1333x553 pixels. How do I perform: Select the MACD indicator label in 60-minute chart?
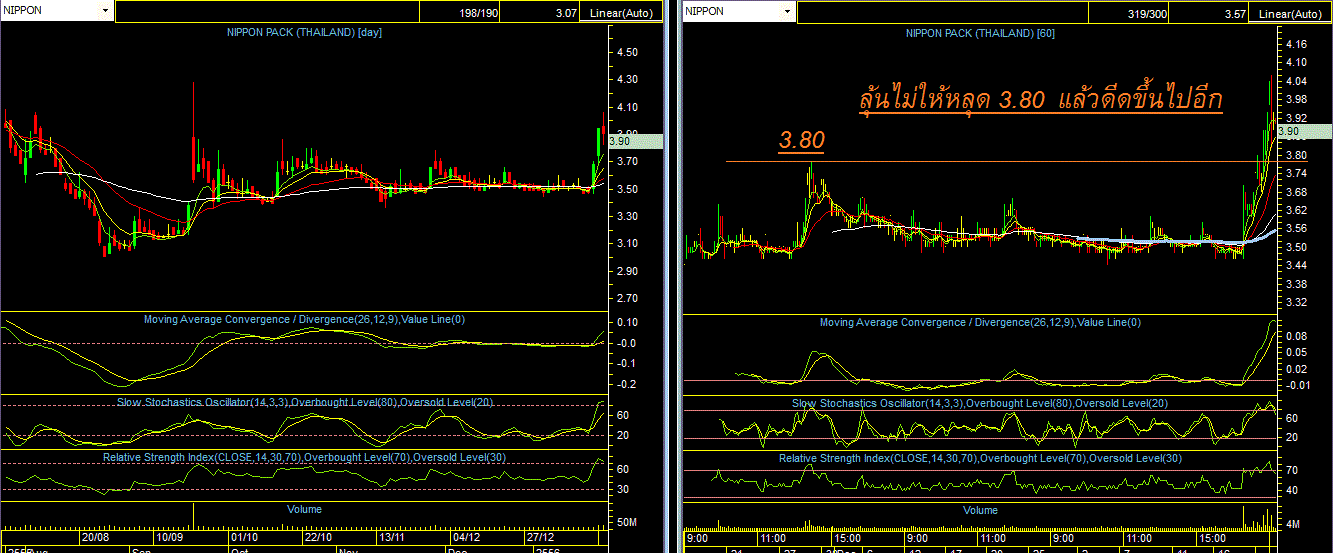(x=980, y=322)
